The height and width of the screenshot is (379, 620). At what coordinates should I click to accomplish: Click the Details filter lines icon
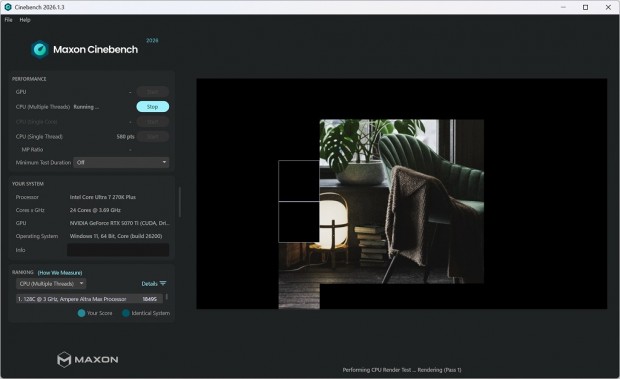click(x=163, y=283)
